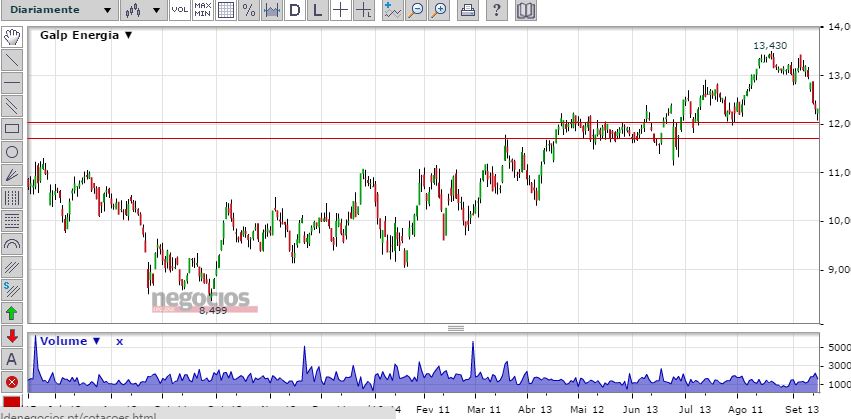Open the red drawing color swatch
The width and height of the screenshot is (851, 419).
pyautogui.click(x=12, y=402)
